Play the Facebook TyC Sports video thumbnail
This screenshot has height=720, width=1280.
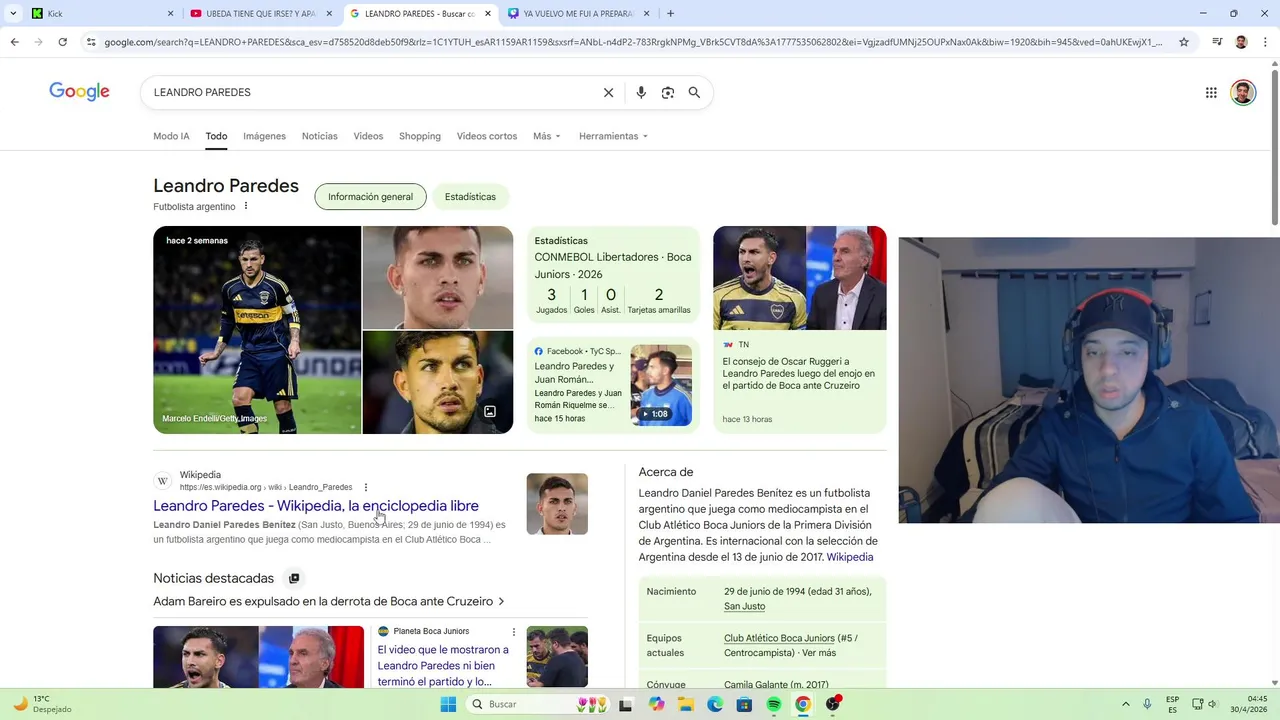tap(661, 385)
